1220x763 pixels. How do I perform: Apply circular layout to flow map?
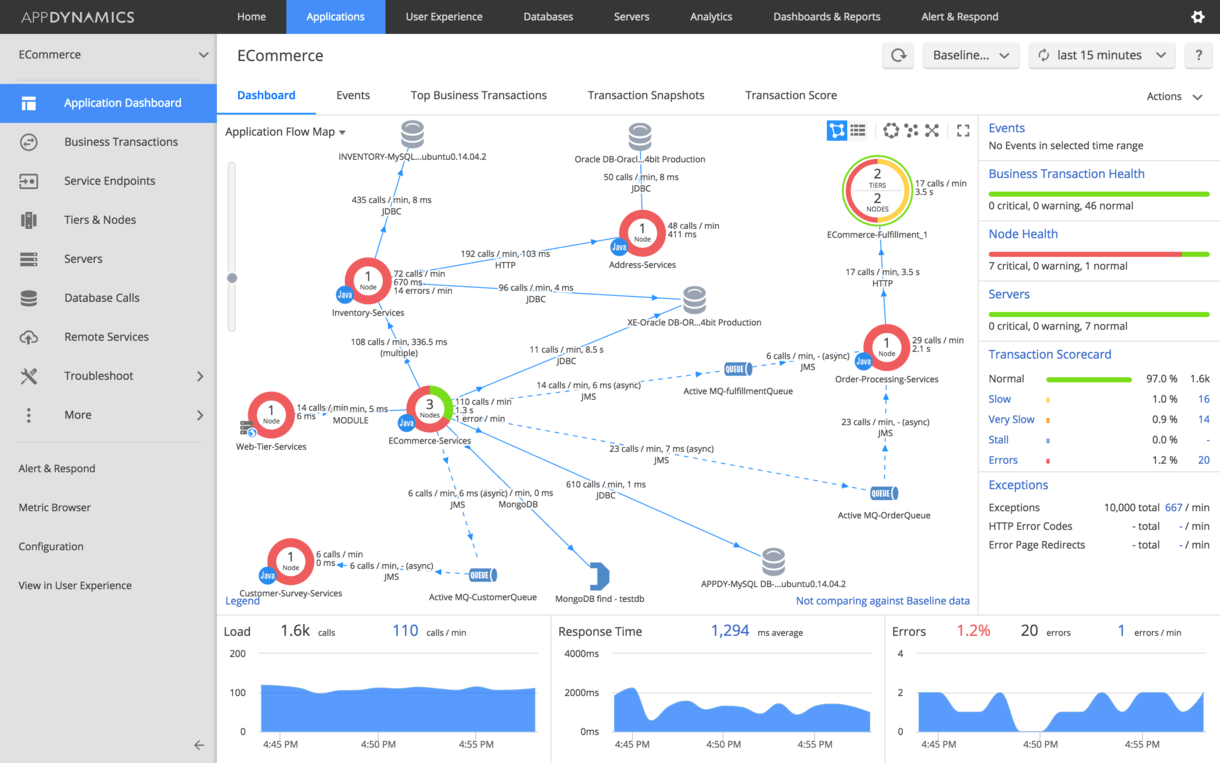891,130
